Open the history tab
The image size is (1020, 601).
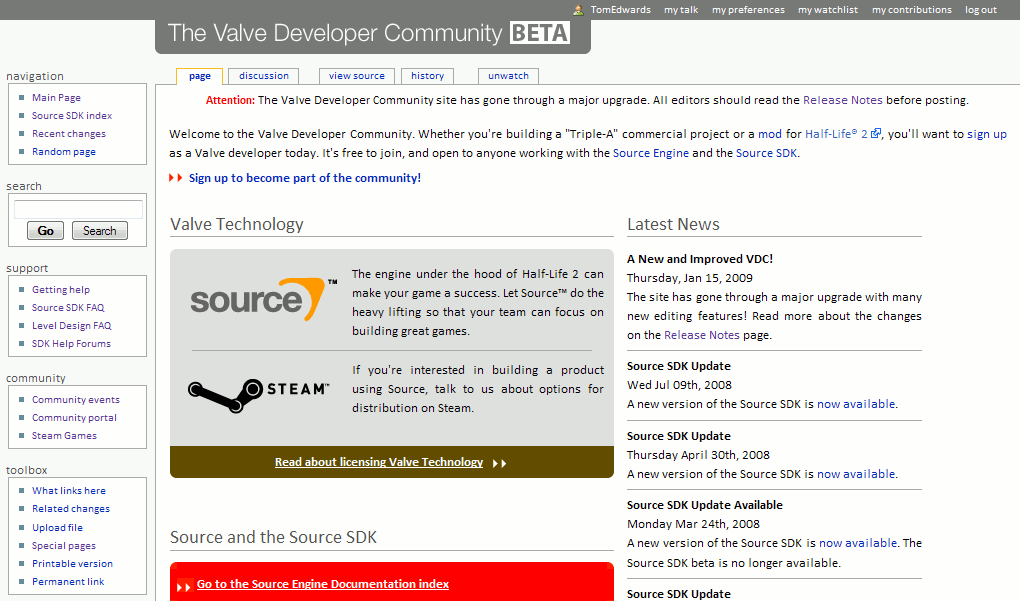[427, 75]
